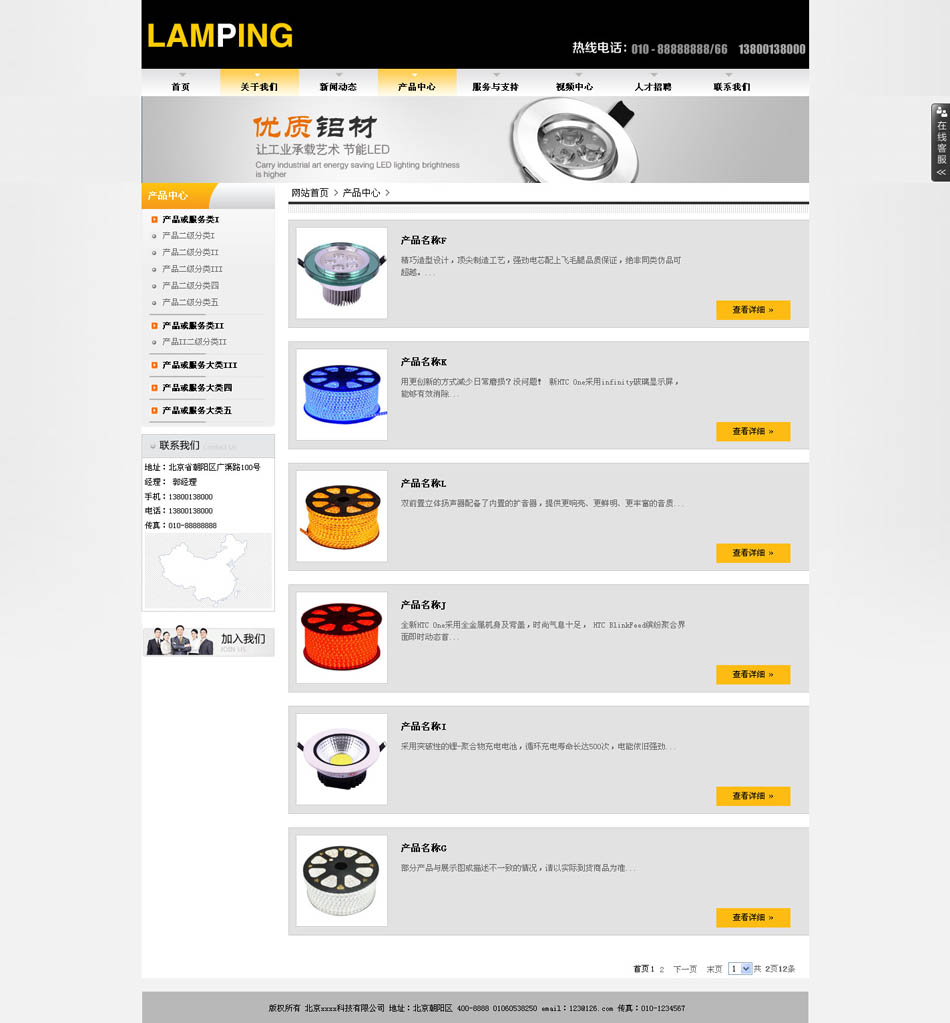This screenshot has width=950, height=1023.
Task: Click the orange bullet beside 产品或服务大类五
Action: coord(155,410)
